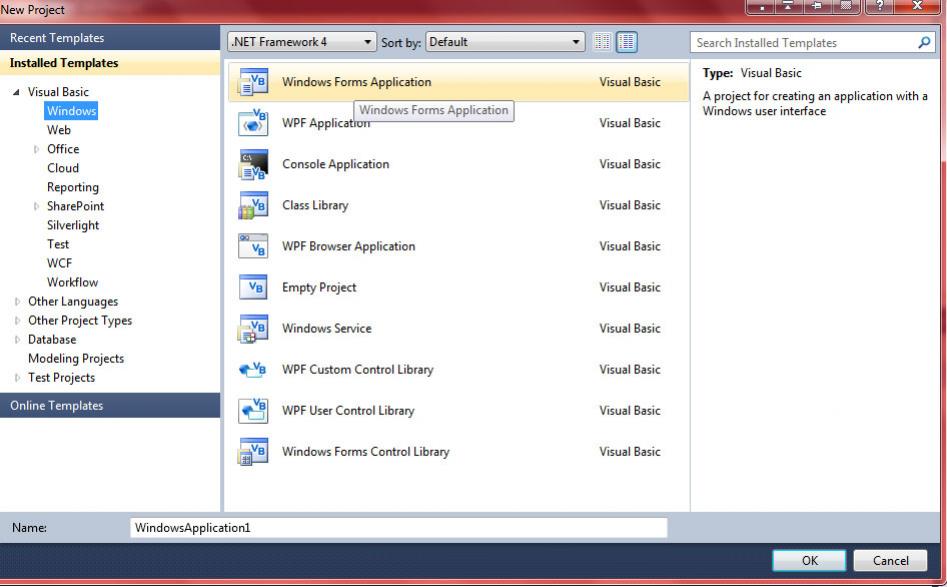Screen dimensions: 947x587
Task: Select the Web category
Action: [59, 130]
